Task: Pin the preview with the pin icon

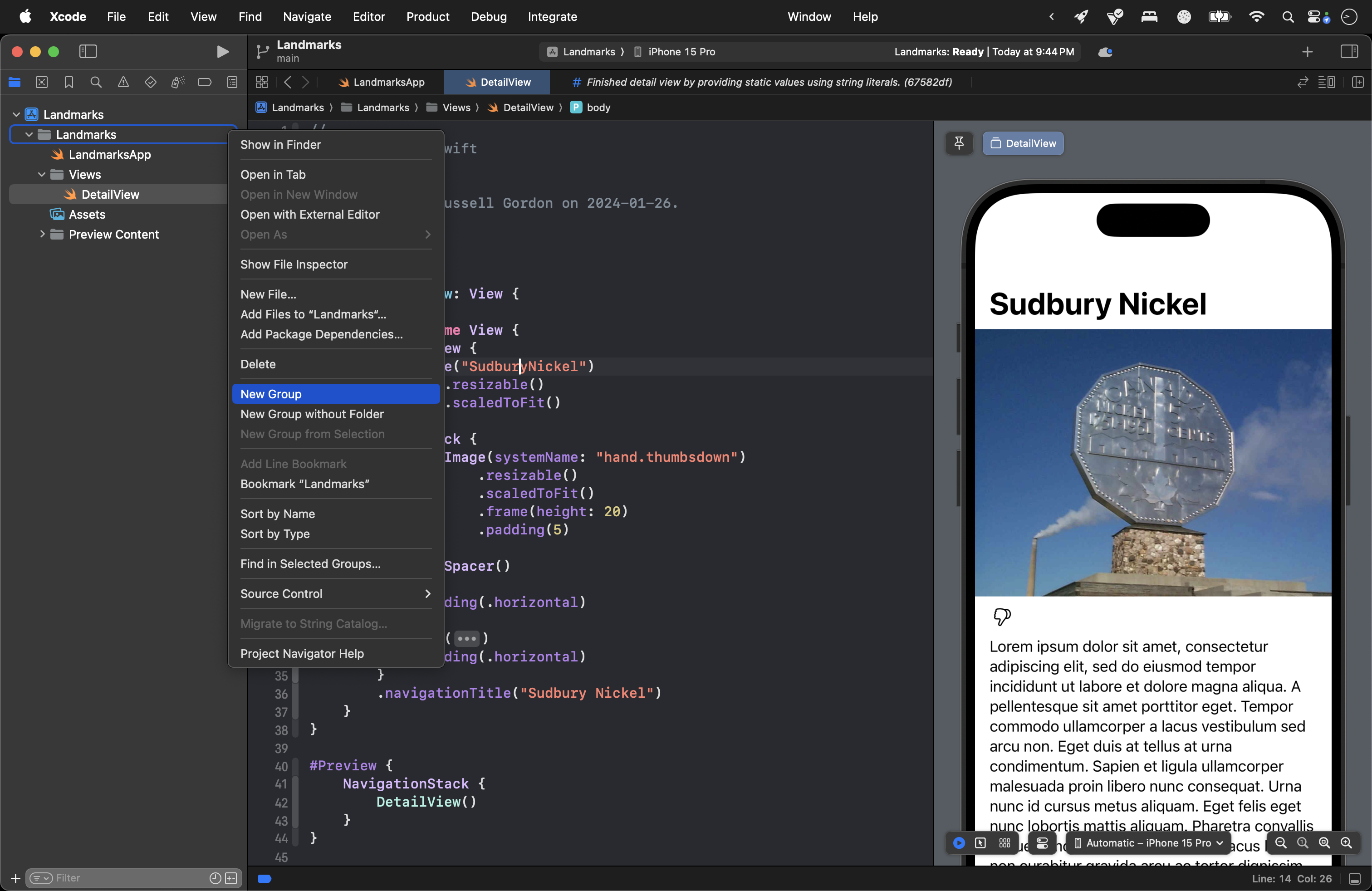Action: click(959, 143)
